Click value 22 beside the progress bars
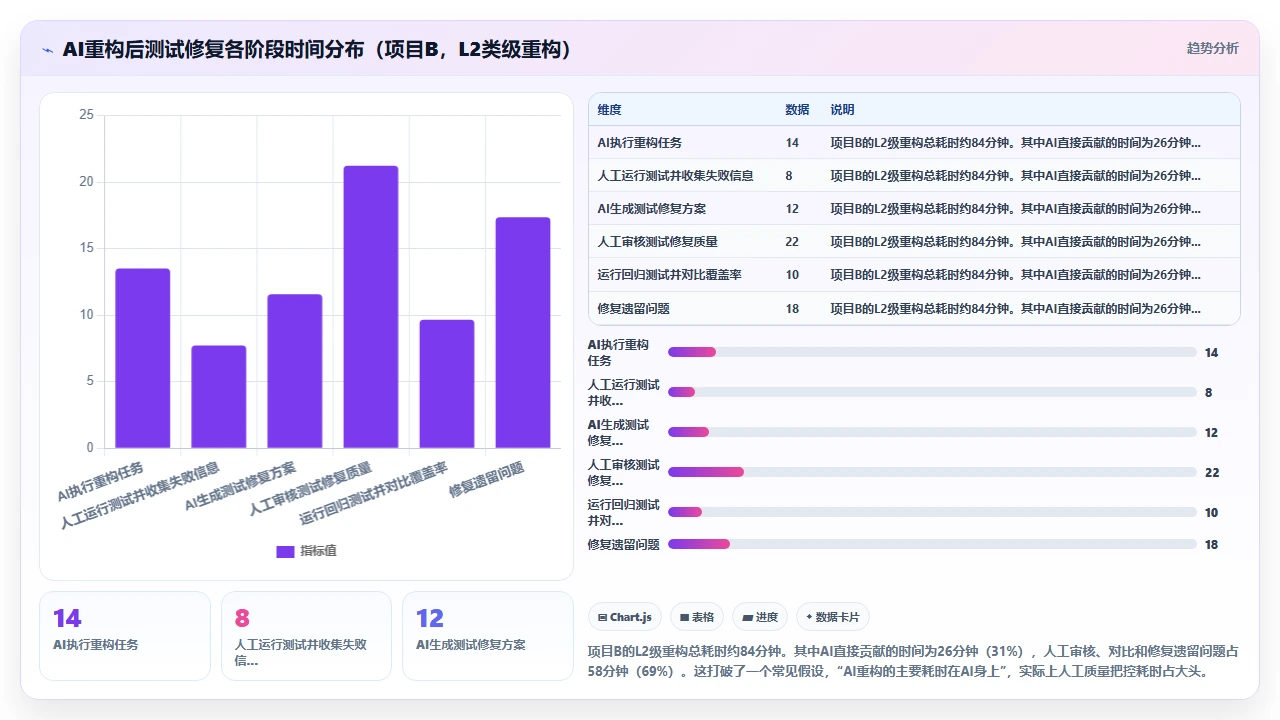Screen dimensions: 1280x720 [x=1212, y=472]
